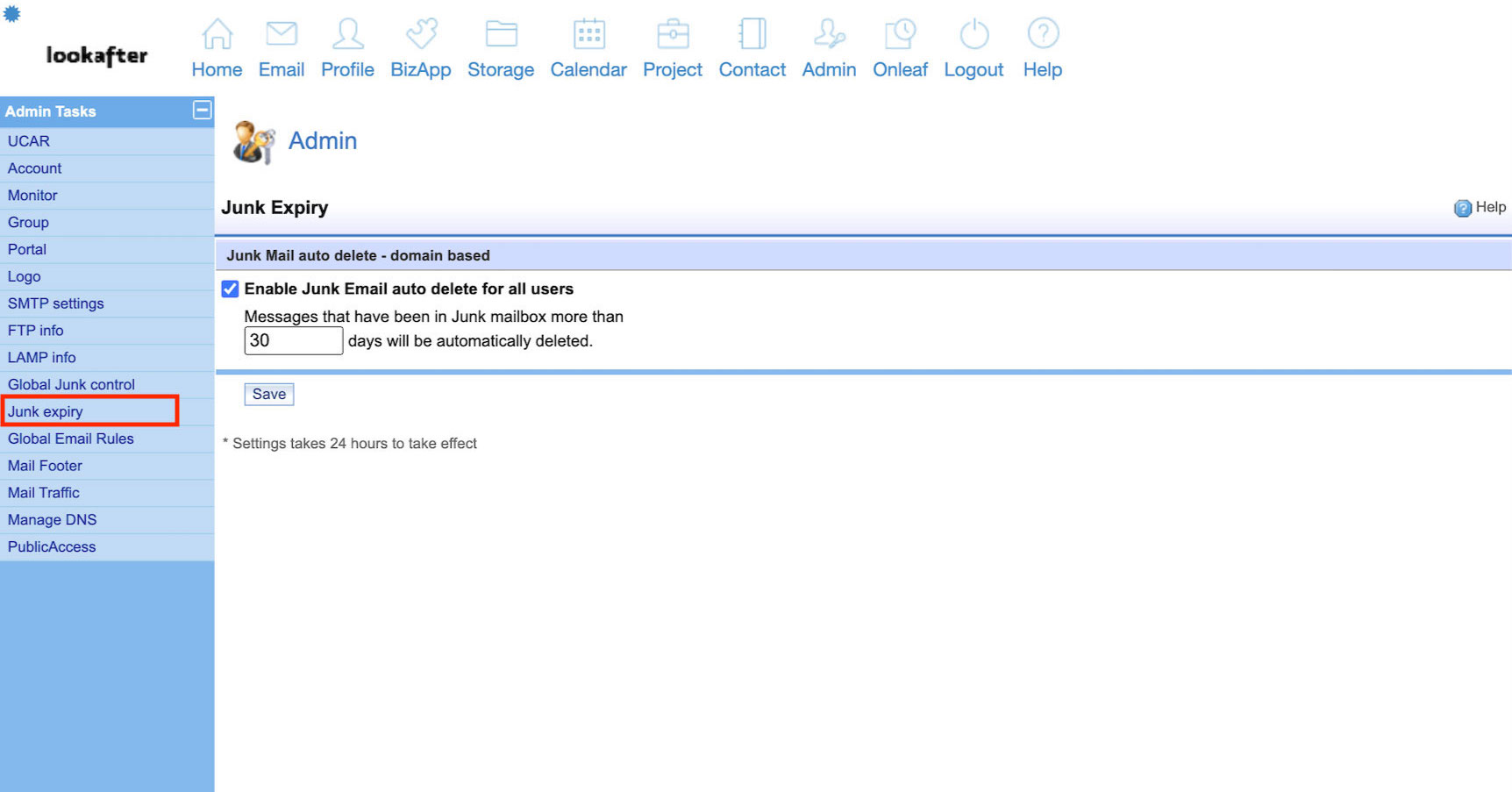Open the Project briefcase icon
Viewport: 1512px width, 792px height.
[673, 34]
